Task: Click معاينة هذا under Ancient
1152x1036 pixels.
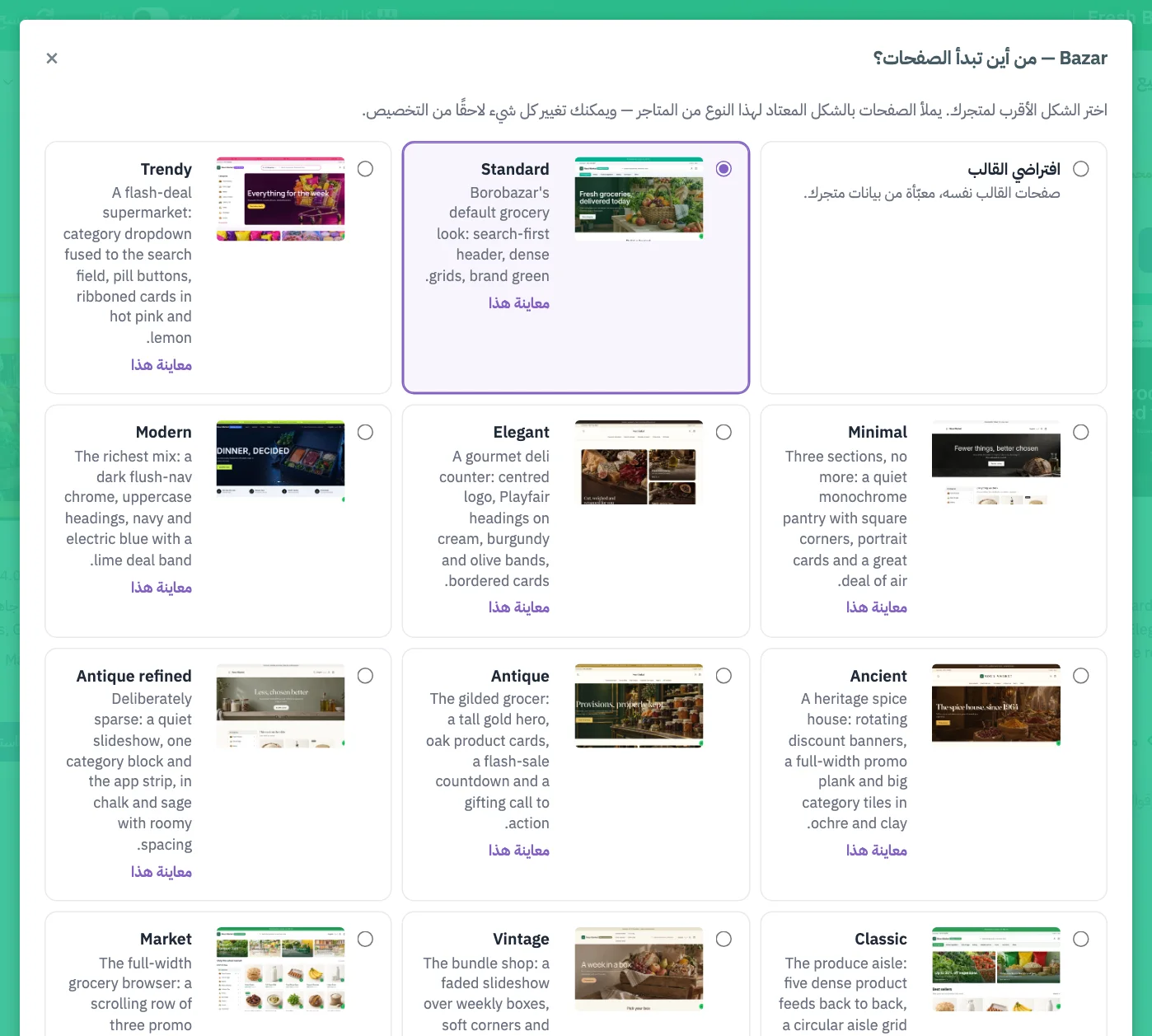Action: 877,851
